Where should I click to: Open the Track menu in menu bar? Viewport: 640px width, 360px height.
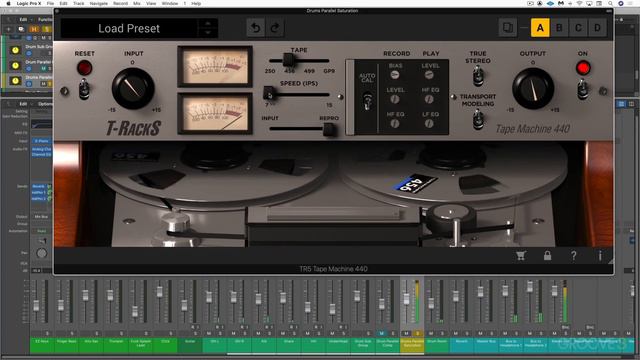point(79,3)
